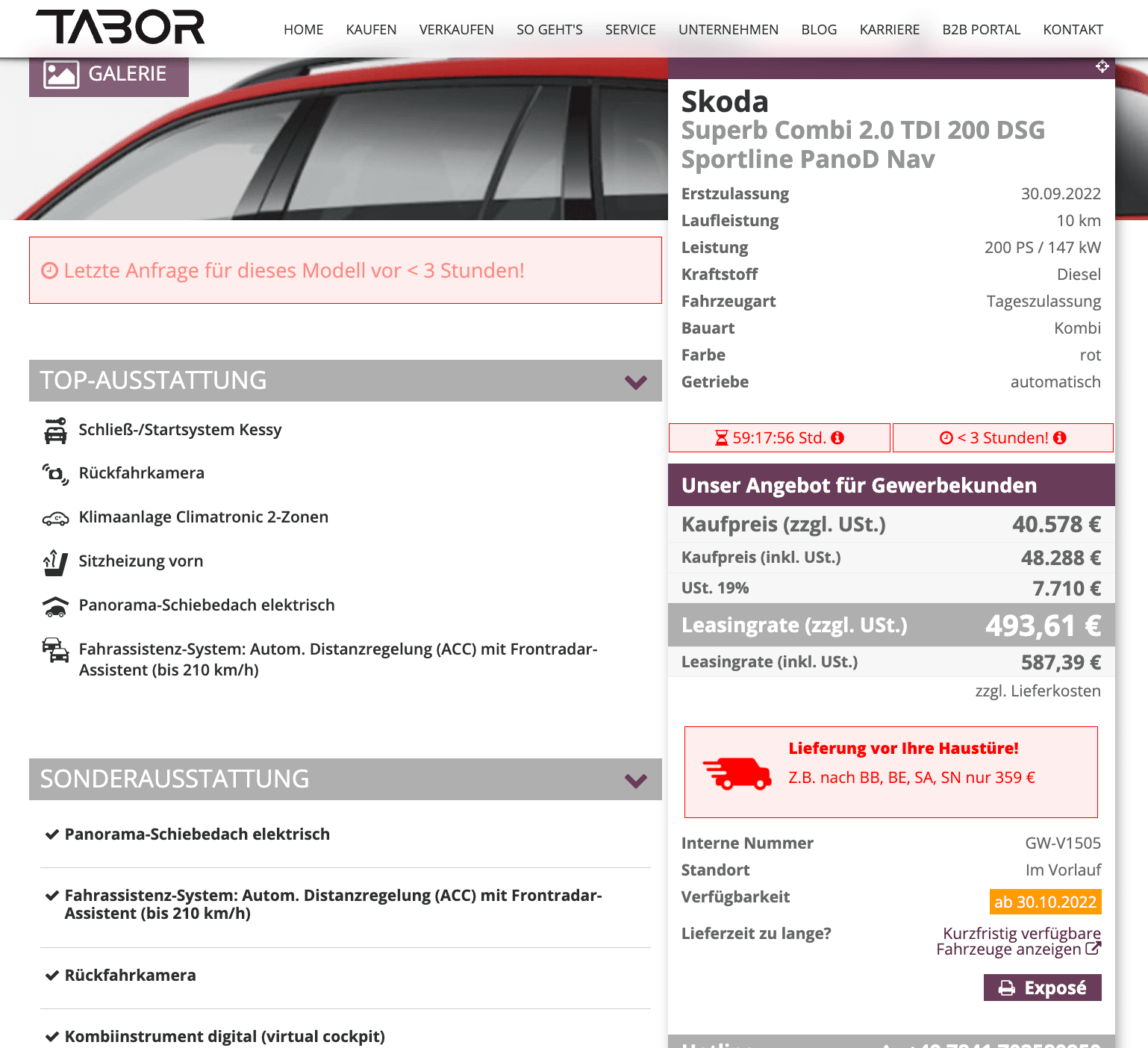
Task: Click the clock icon in the '< 3 Stunden!' box
Action: [946, 438]
